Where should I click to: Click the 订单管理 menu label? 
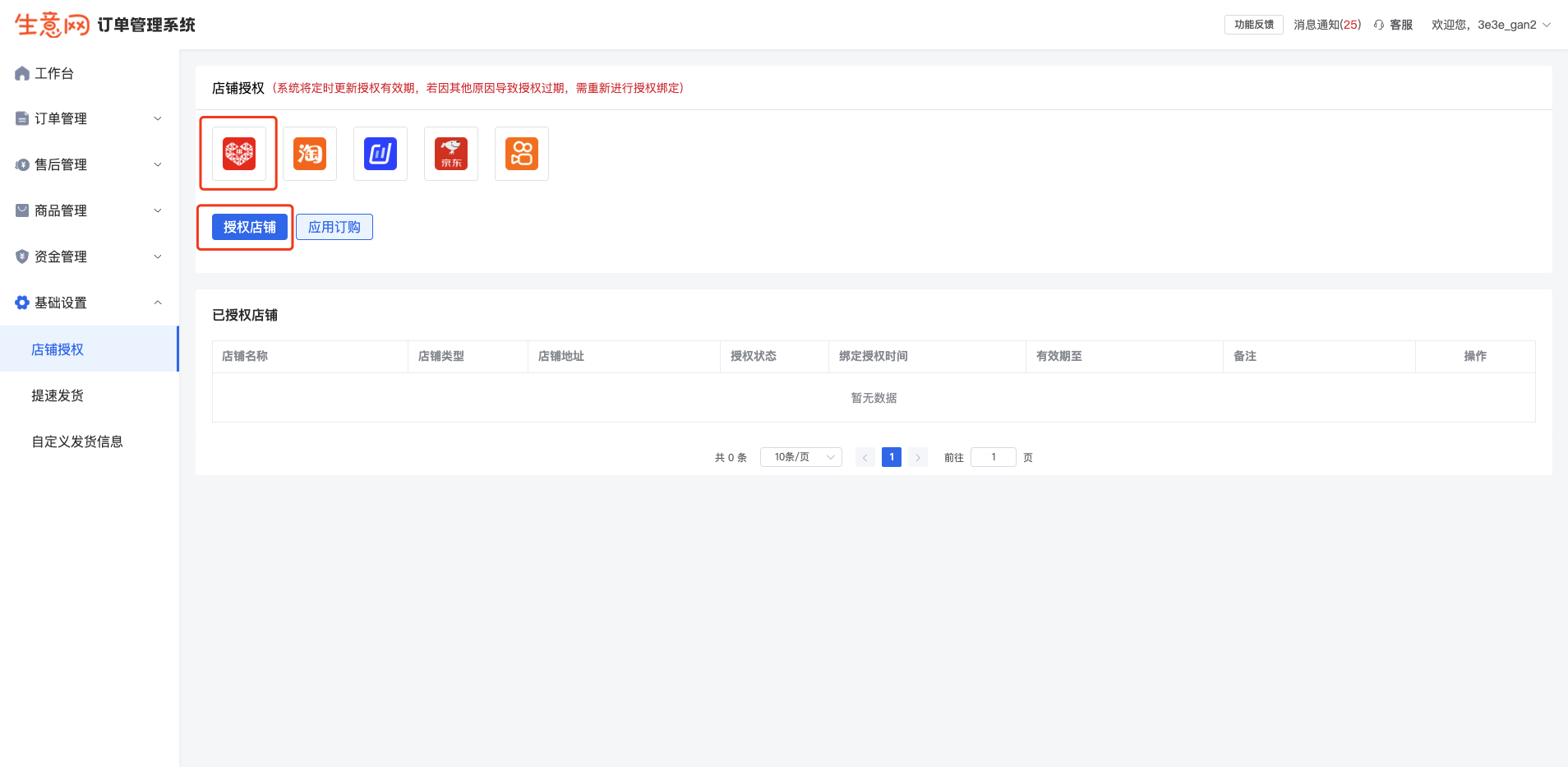tap(61, 118)
